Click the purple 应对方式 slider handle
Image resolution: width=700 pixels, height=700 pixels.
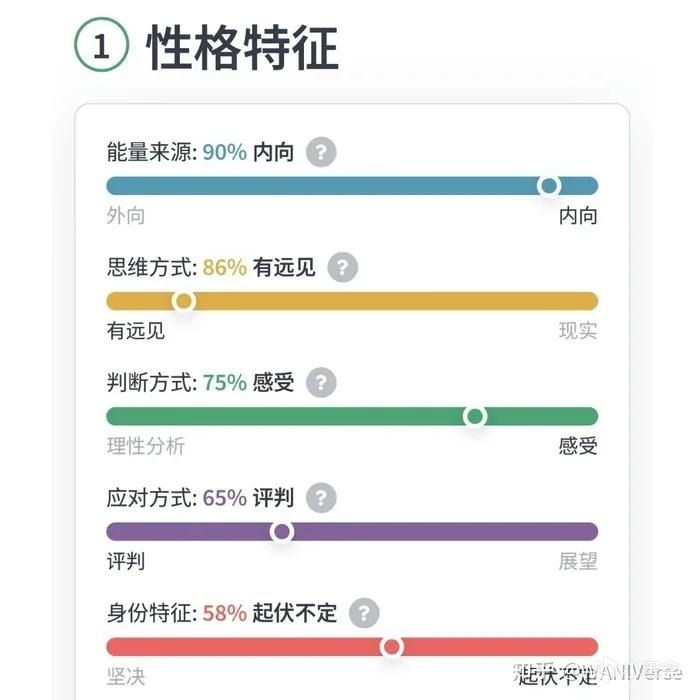[x=282, y=531]
